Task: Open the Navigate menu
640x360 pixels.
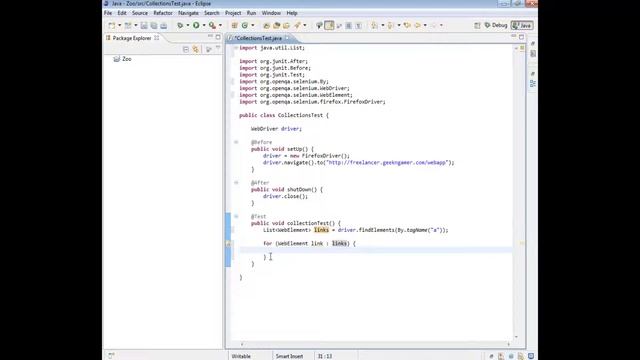Action: (x=188, y=13)
